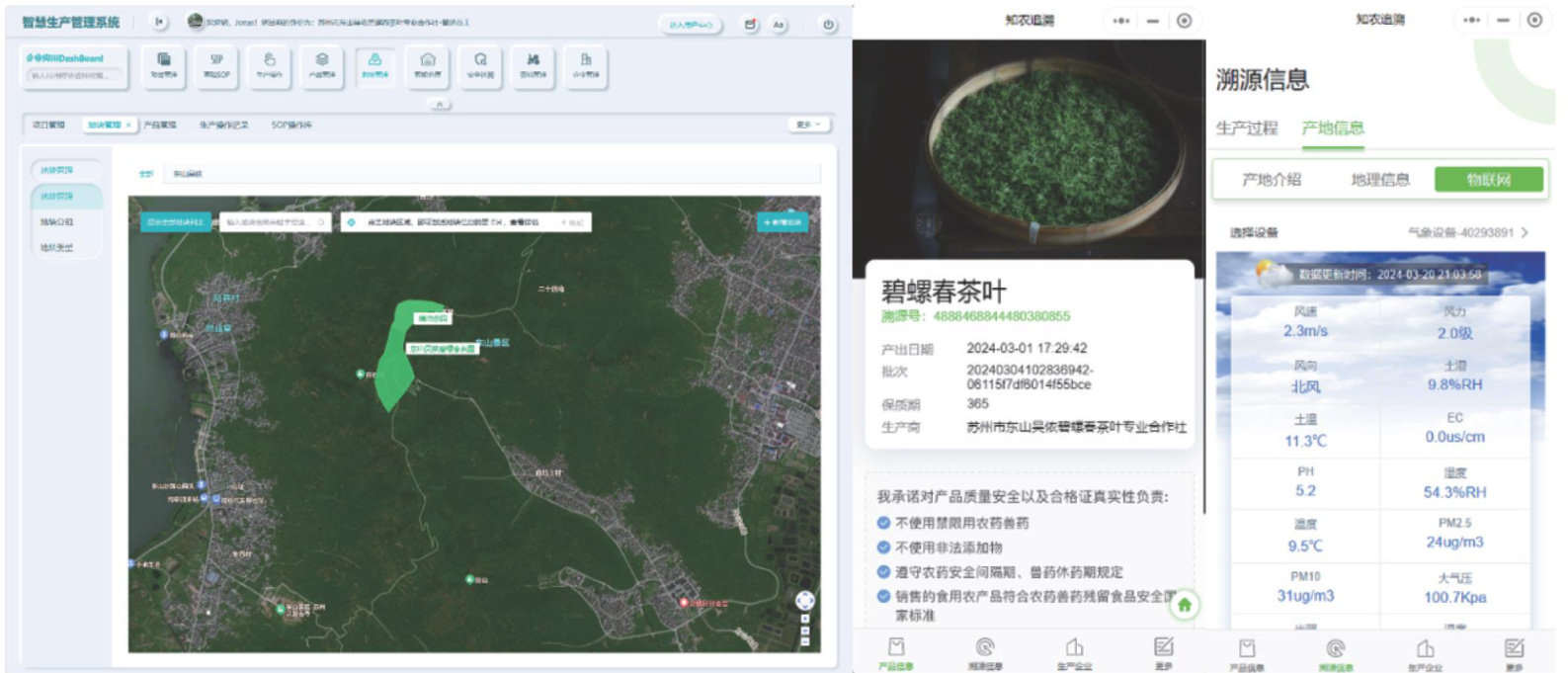
Task: Click the green home floating icon
Action: [1184, 605]
